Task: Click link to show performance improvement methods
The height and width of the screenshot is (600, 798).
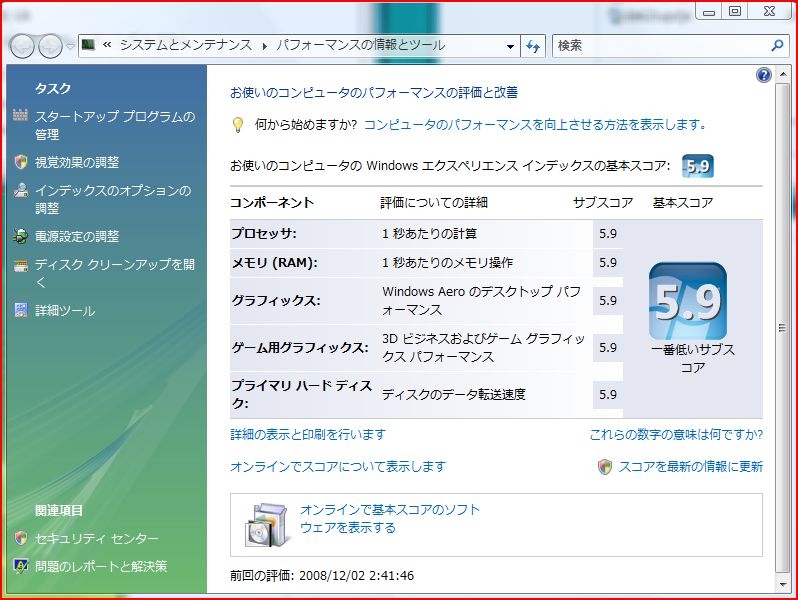Action: (535, 125)
